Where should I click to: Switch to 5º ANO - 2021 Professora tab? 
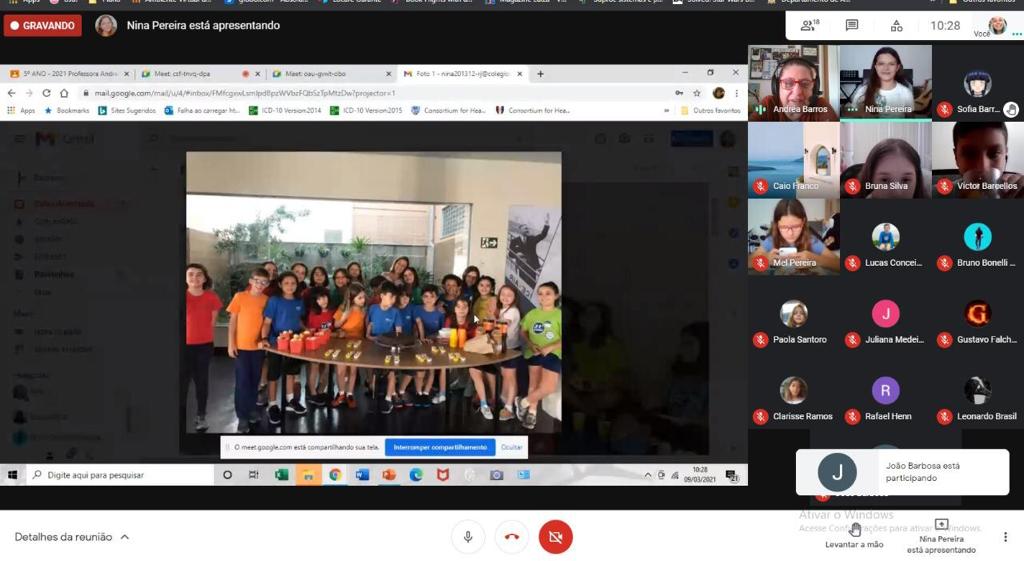(68, 74)
